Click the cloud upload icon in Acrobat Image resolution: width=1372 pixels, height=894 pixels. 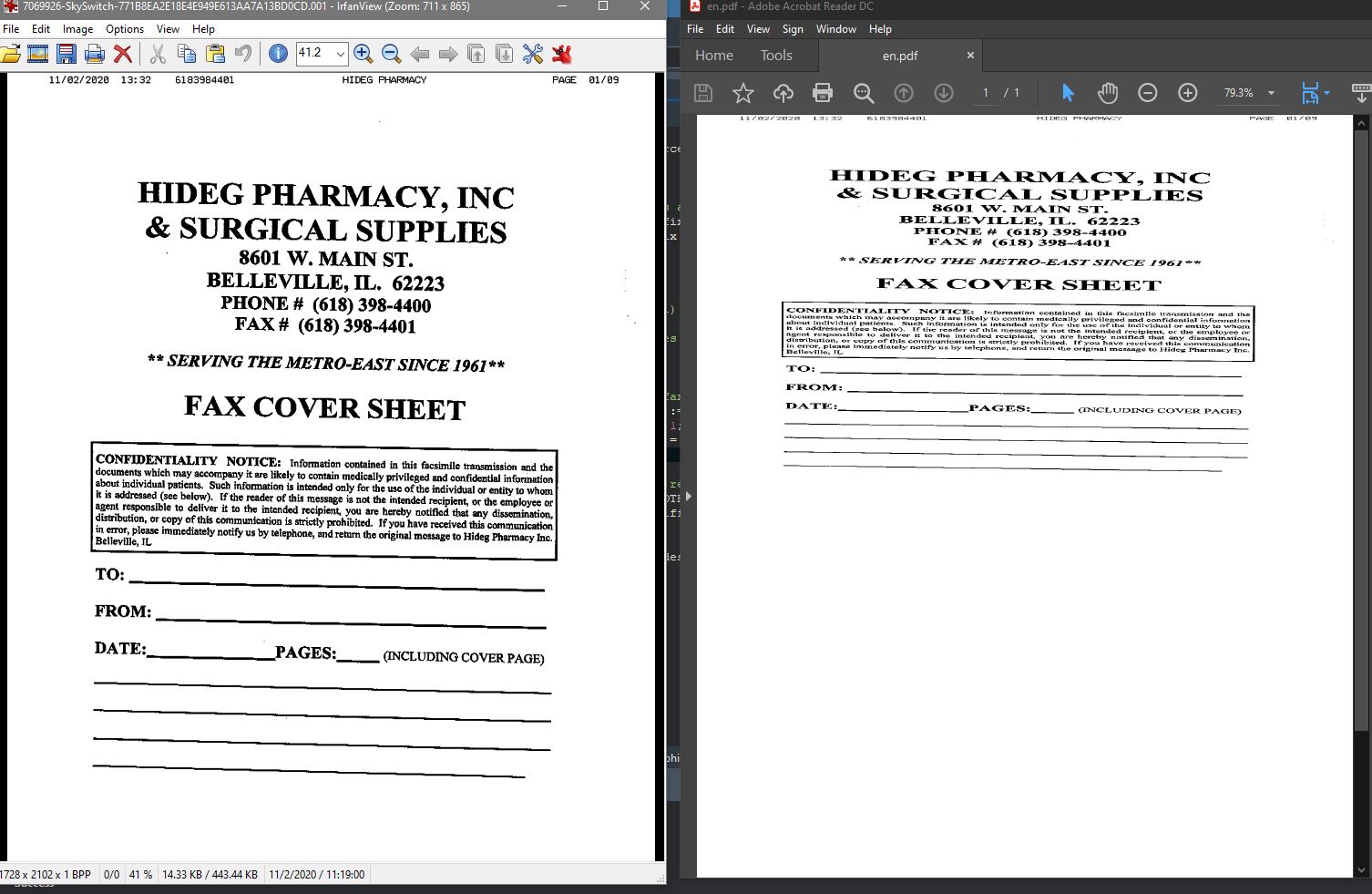click(x=783, y=93)
